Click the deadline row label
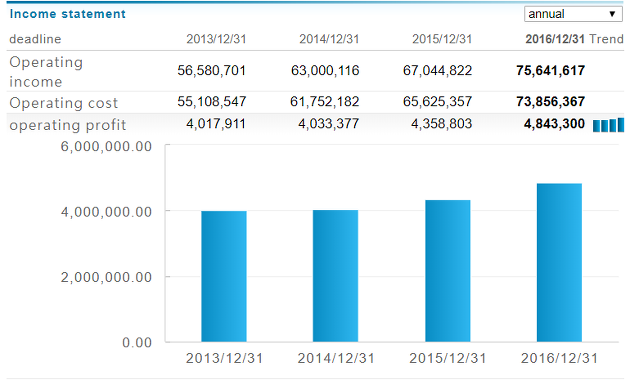This screenshot has width=630, height=380. tap(35, 39)
